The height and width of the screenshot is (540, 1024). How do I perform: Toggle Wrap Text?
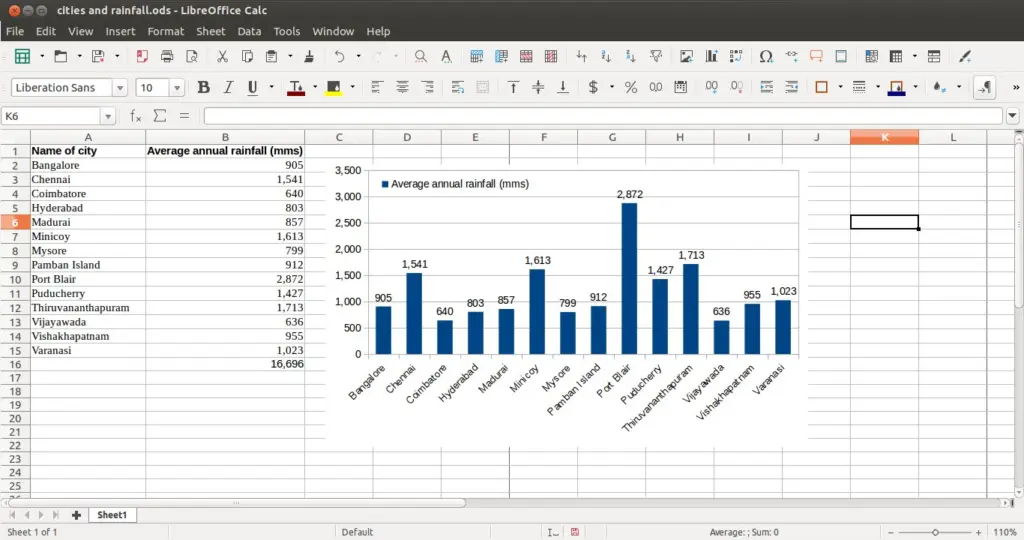tap(457, 87)
